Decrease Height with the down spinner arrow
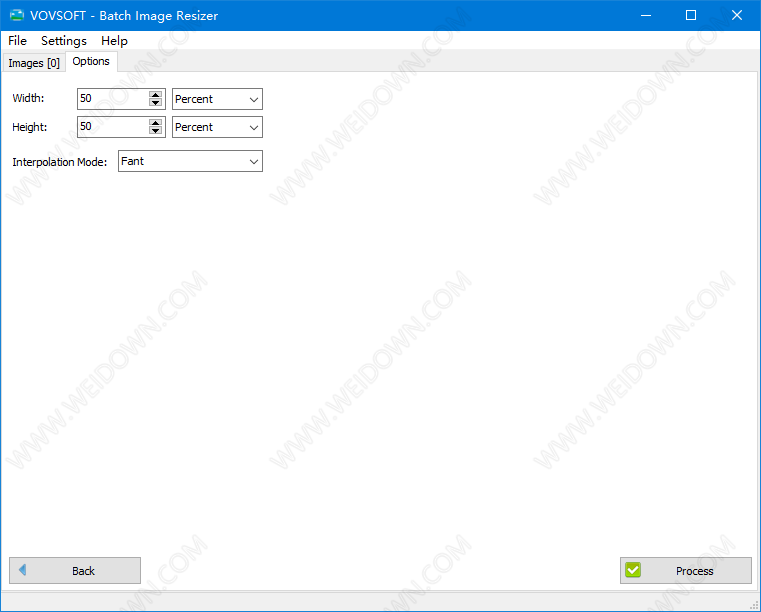The height and width of the screenshot is (612, 761). pyautogui.click(x=155, y=131)
